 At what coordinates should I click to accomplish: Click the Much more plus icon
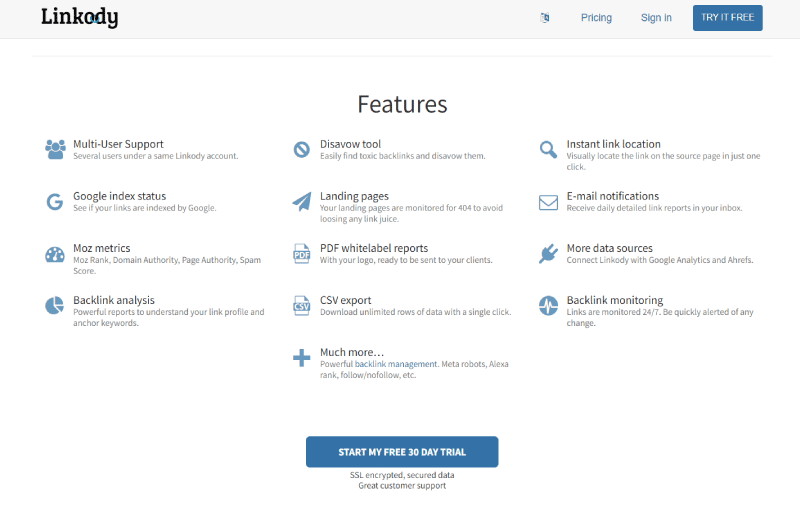point(302,358)
